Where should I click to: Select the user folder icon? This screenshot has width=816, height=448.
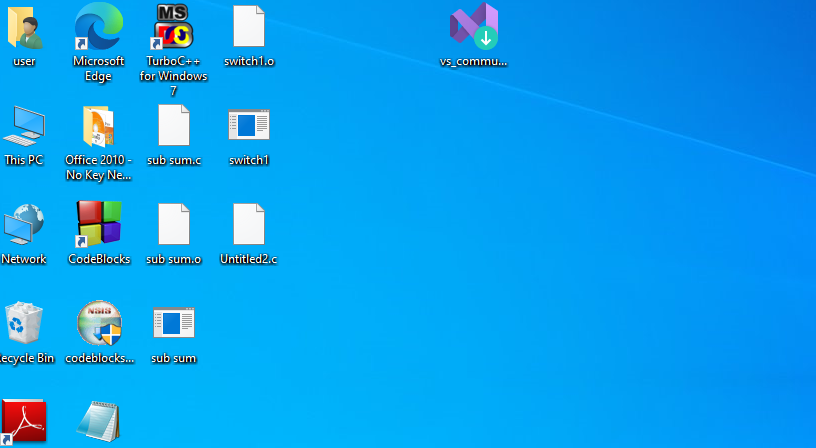click(25, 27)
